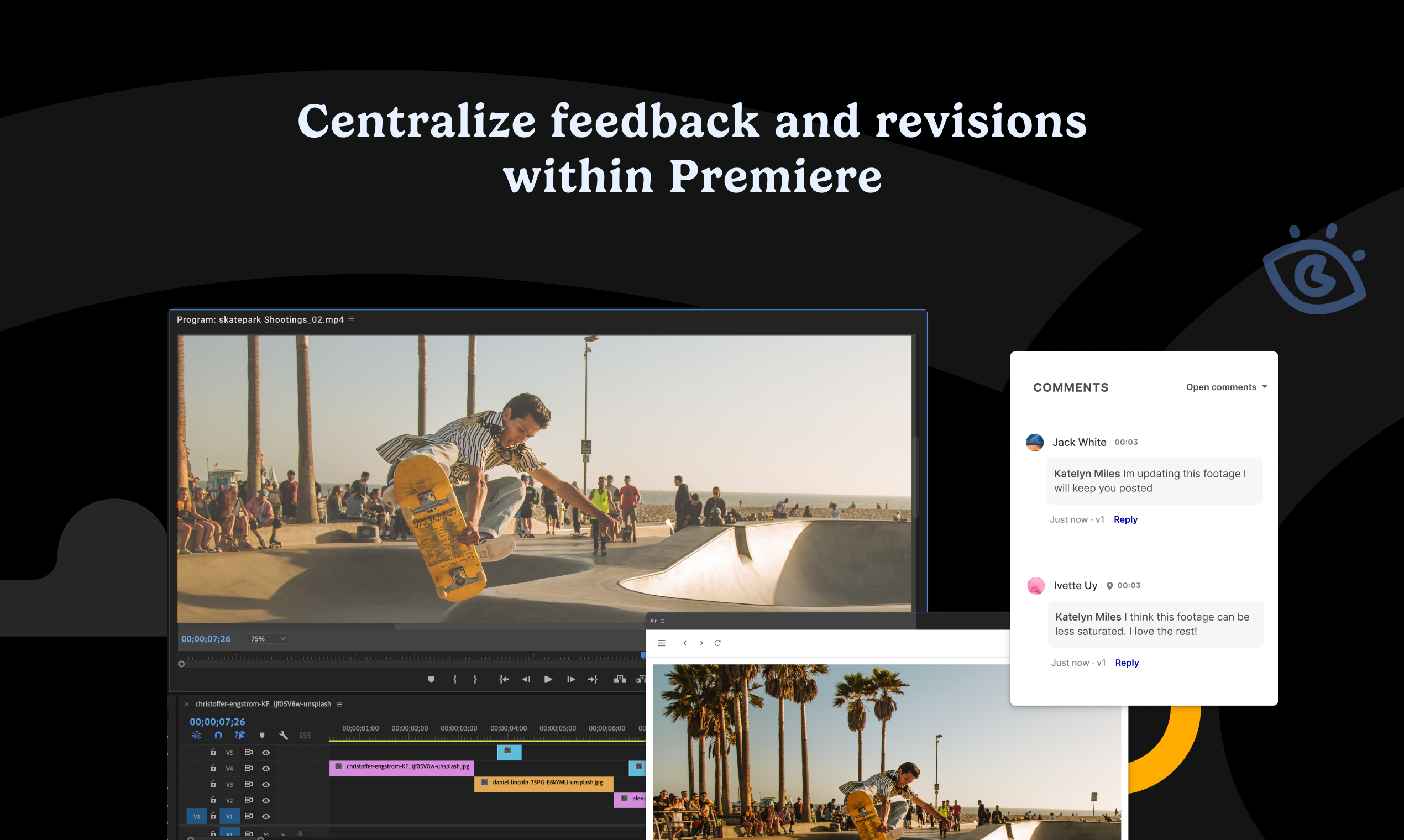Screen dimensions: 1404x840
Task: Click the Program monitor 00;00;07;26 timecode
Action: (x=206, y=638)
